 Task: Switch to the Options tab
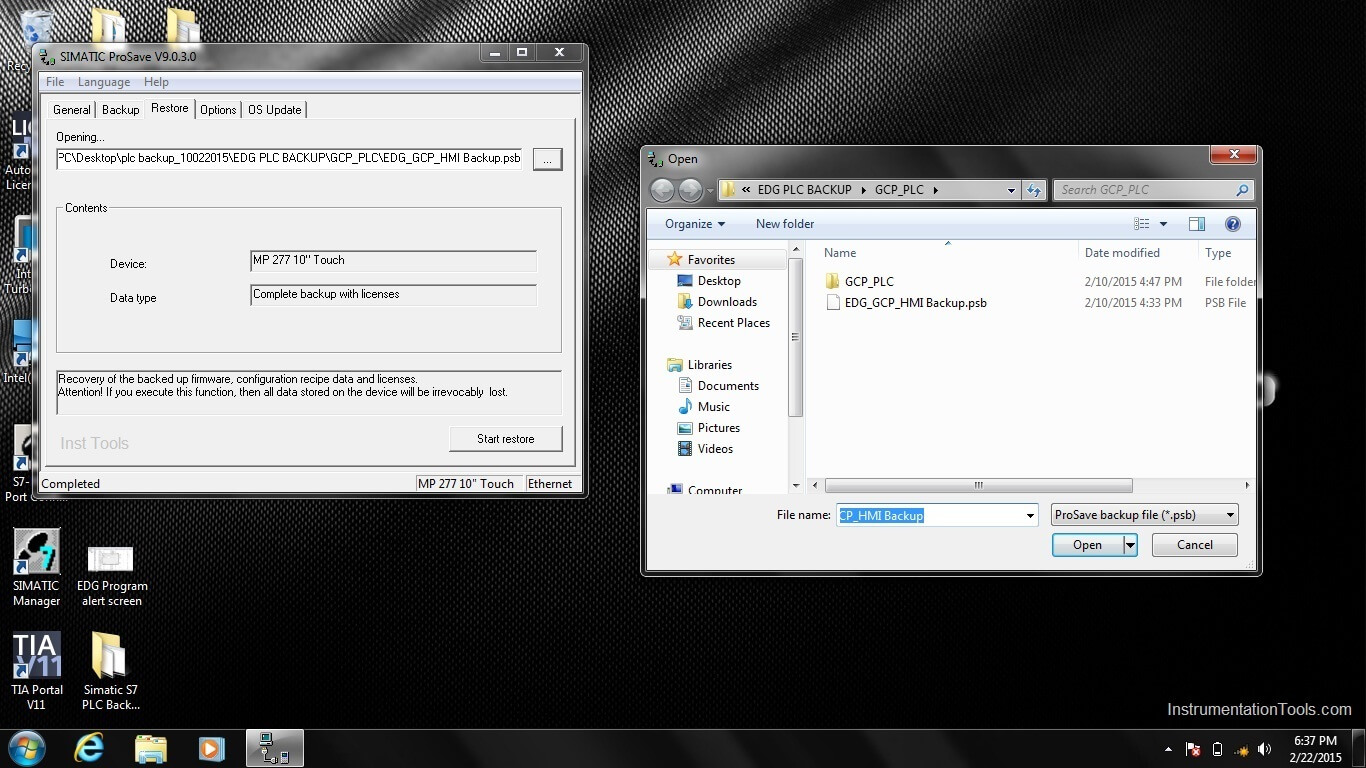pyautogui.click(x=218, y=110)
